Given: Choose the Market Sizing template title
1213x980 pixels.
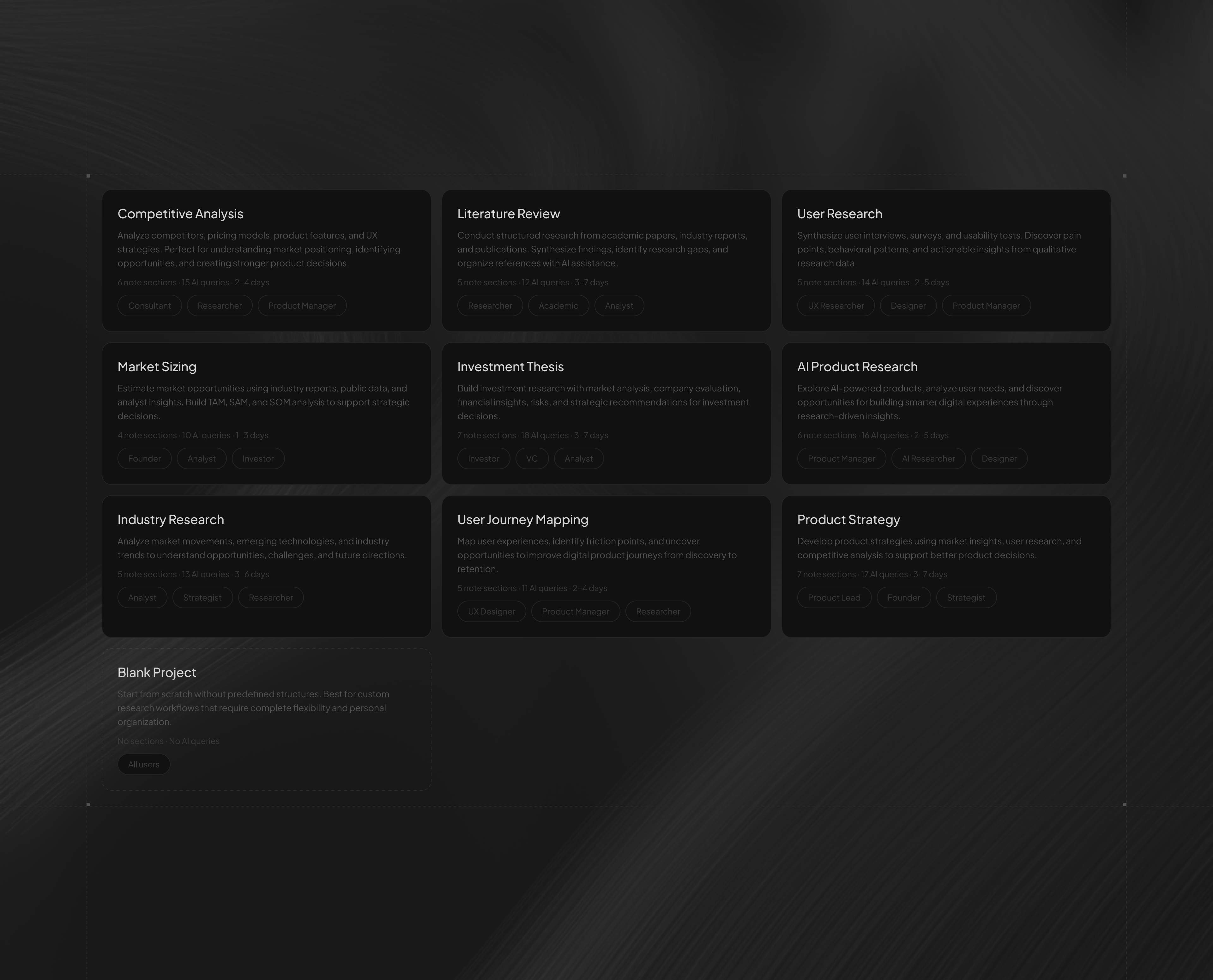Looking at the screenshot, I should coord(157,367).
